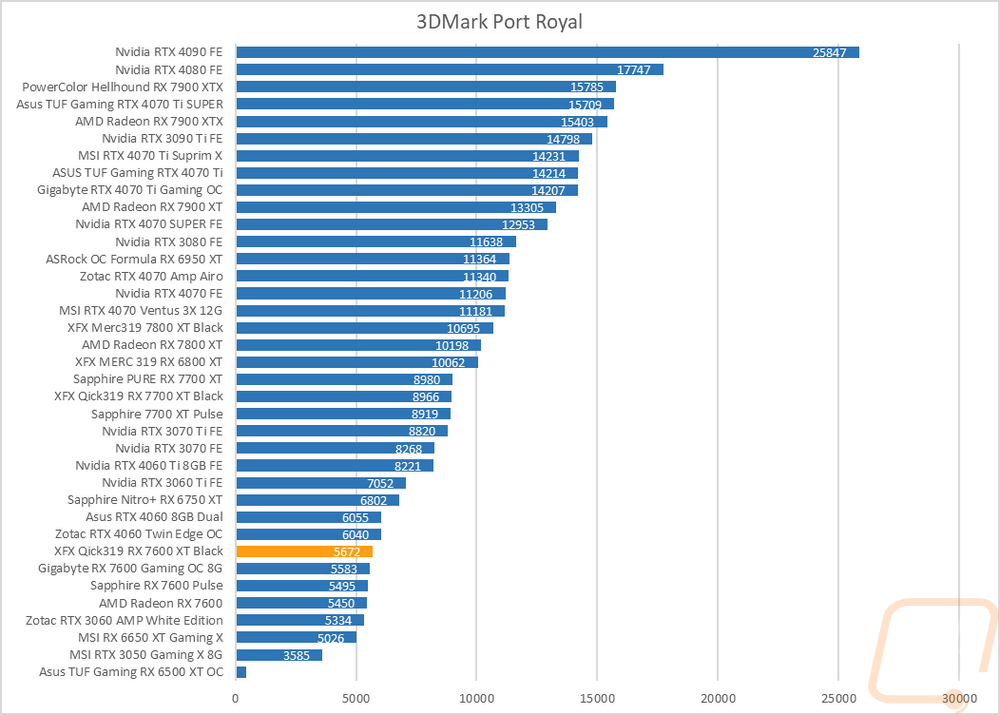Click the 8980 data label
1000x715 pixels.
pyautogui.click(x=427, y=380)
